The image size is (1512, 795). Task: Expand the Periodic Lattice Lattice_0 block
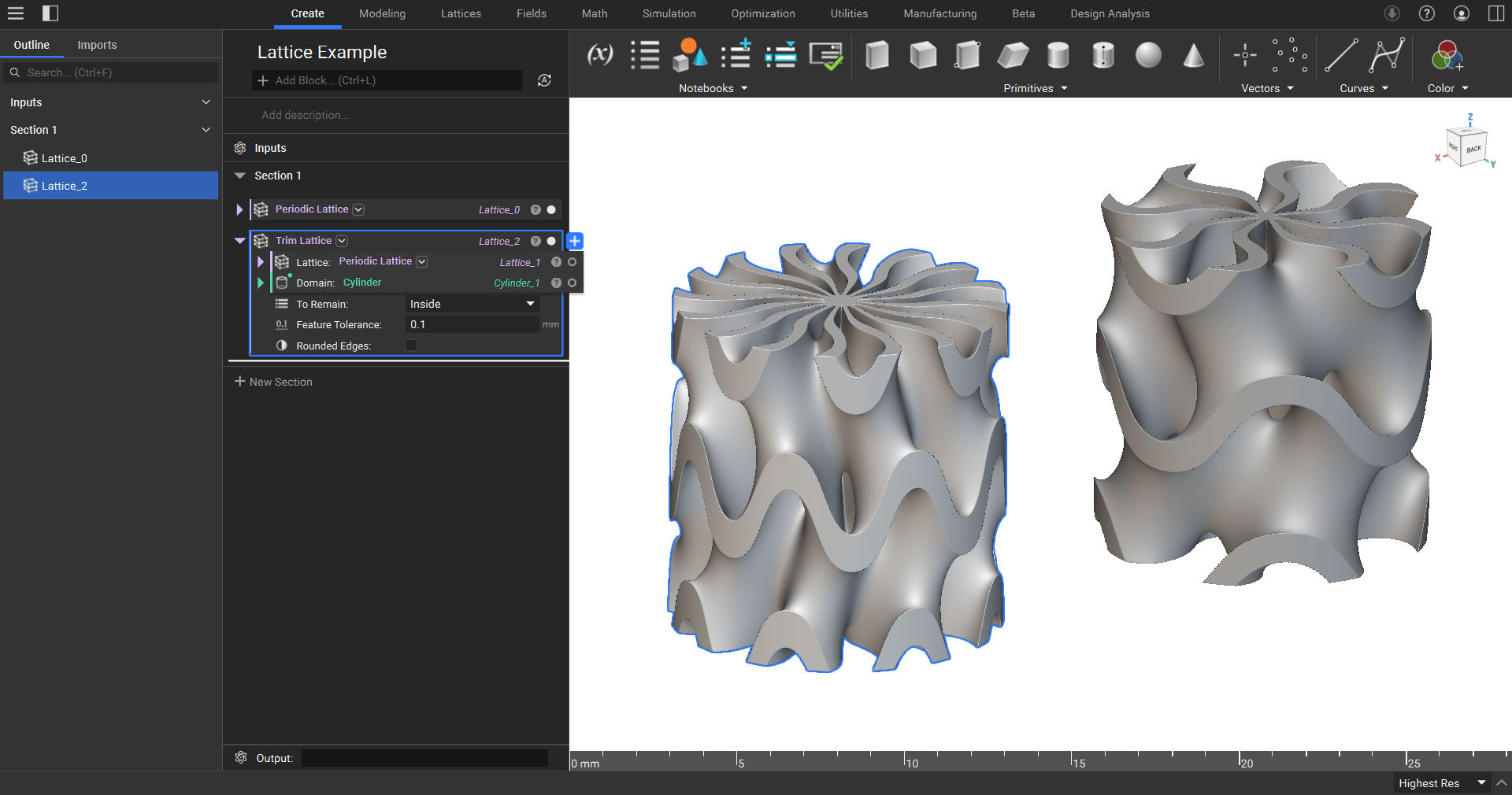239,209
